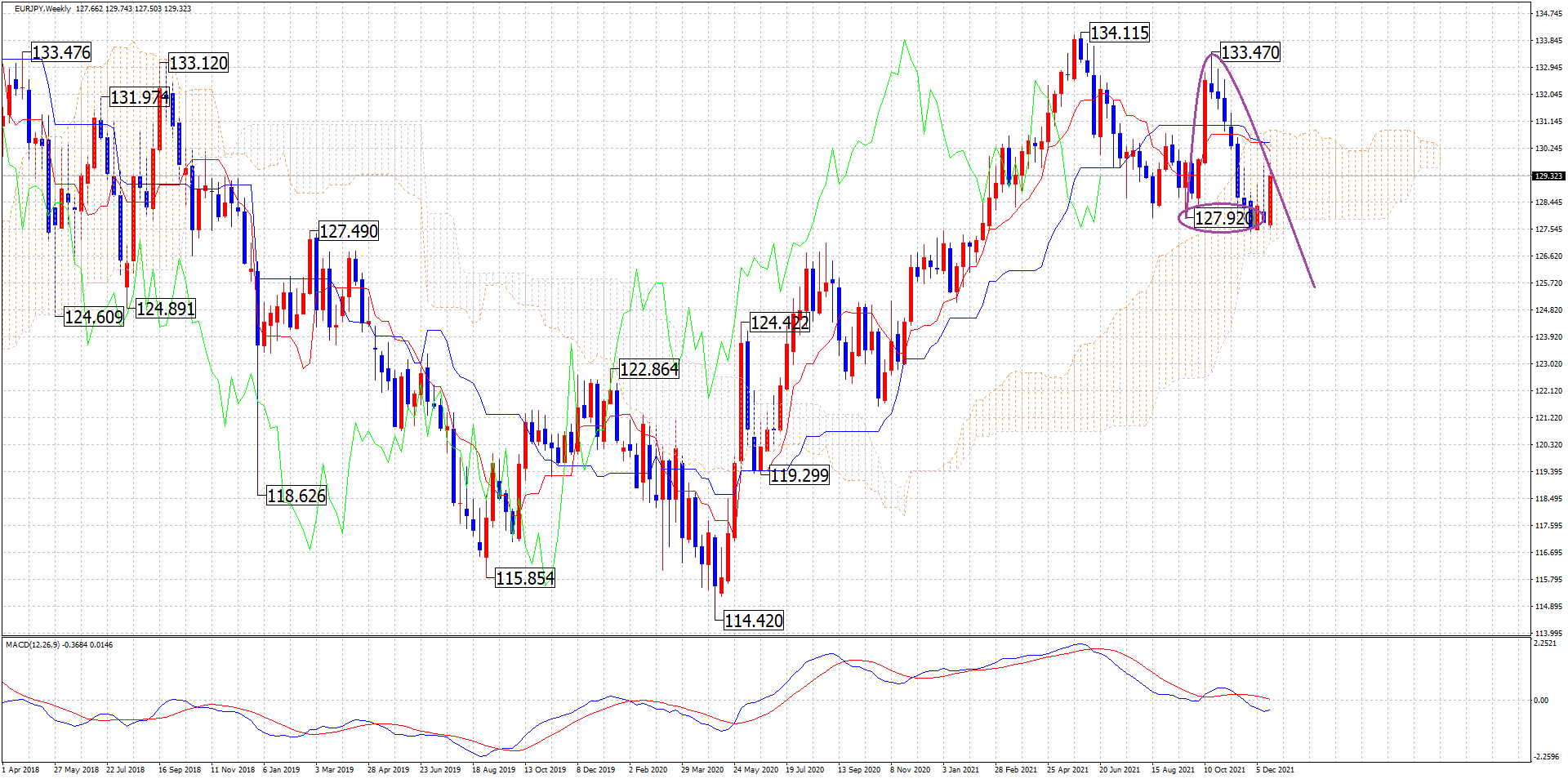Click the 134.745 value on price axis
1568x779 pixels.
(1548, 14)
